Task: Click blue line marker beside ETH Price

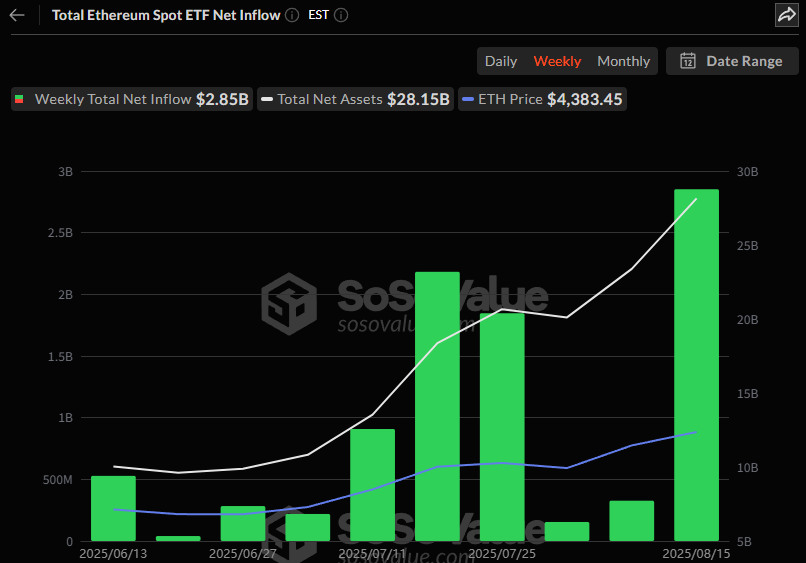Action: point(468,100)
